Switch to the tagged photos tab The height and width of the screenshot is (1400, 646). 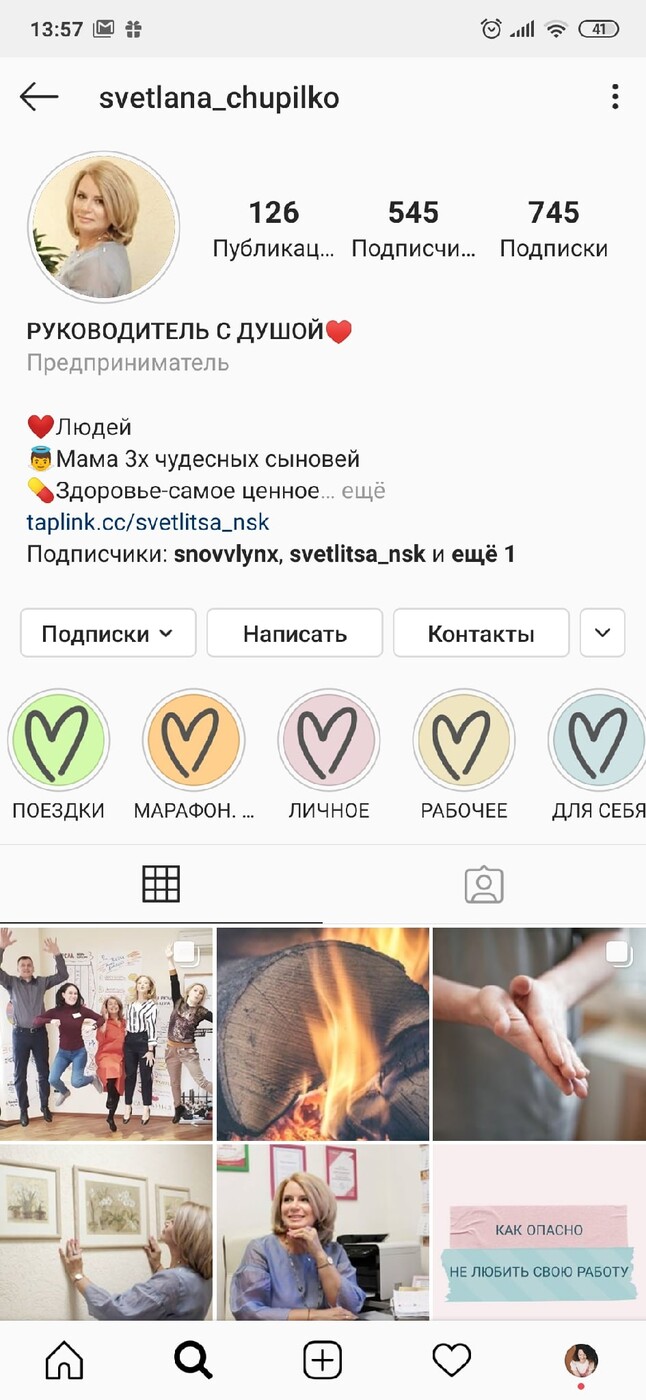(x=484, y=884)
